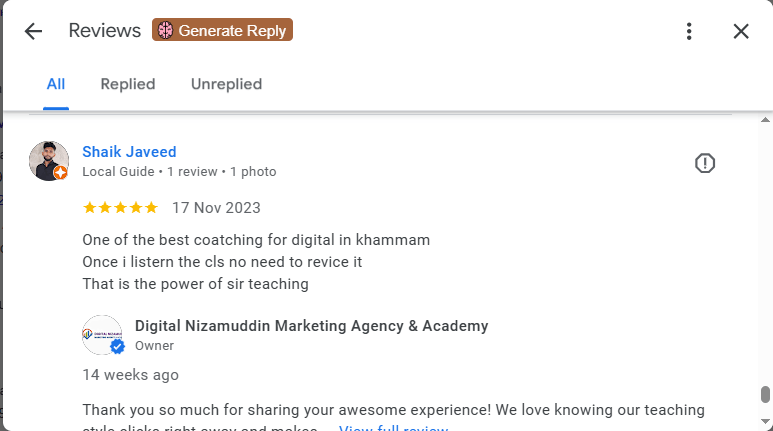Click the orange Local Guide star badge

[61, 173]
